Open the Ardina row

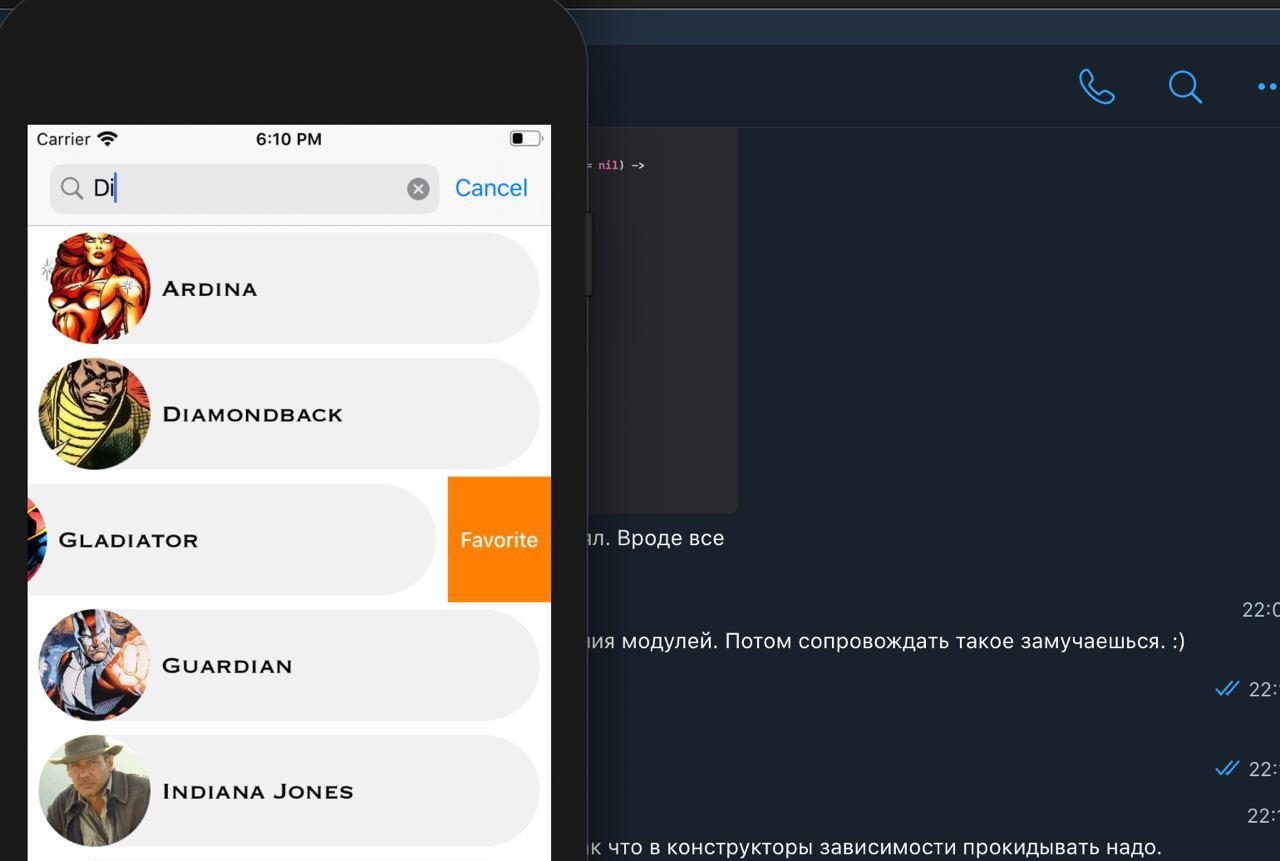coord(289,288)
